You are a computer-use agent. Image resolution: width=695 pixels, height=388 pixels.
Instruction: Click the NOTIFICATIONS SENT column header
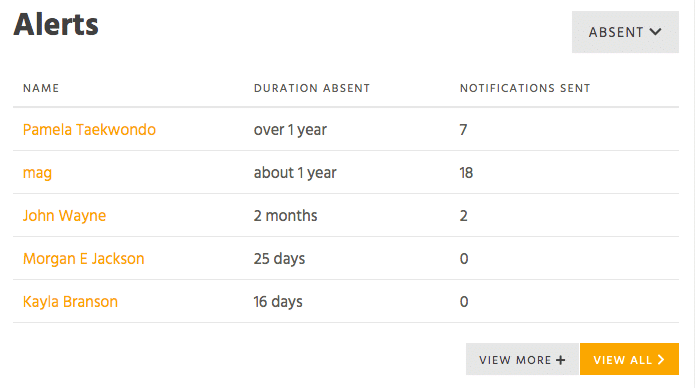pos(525,88)
